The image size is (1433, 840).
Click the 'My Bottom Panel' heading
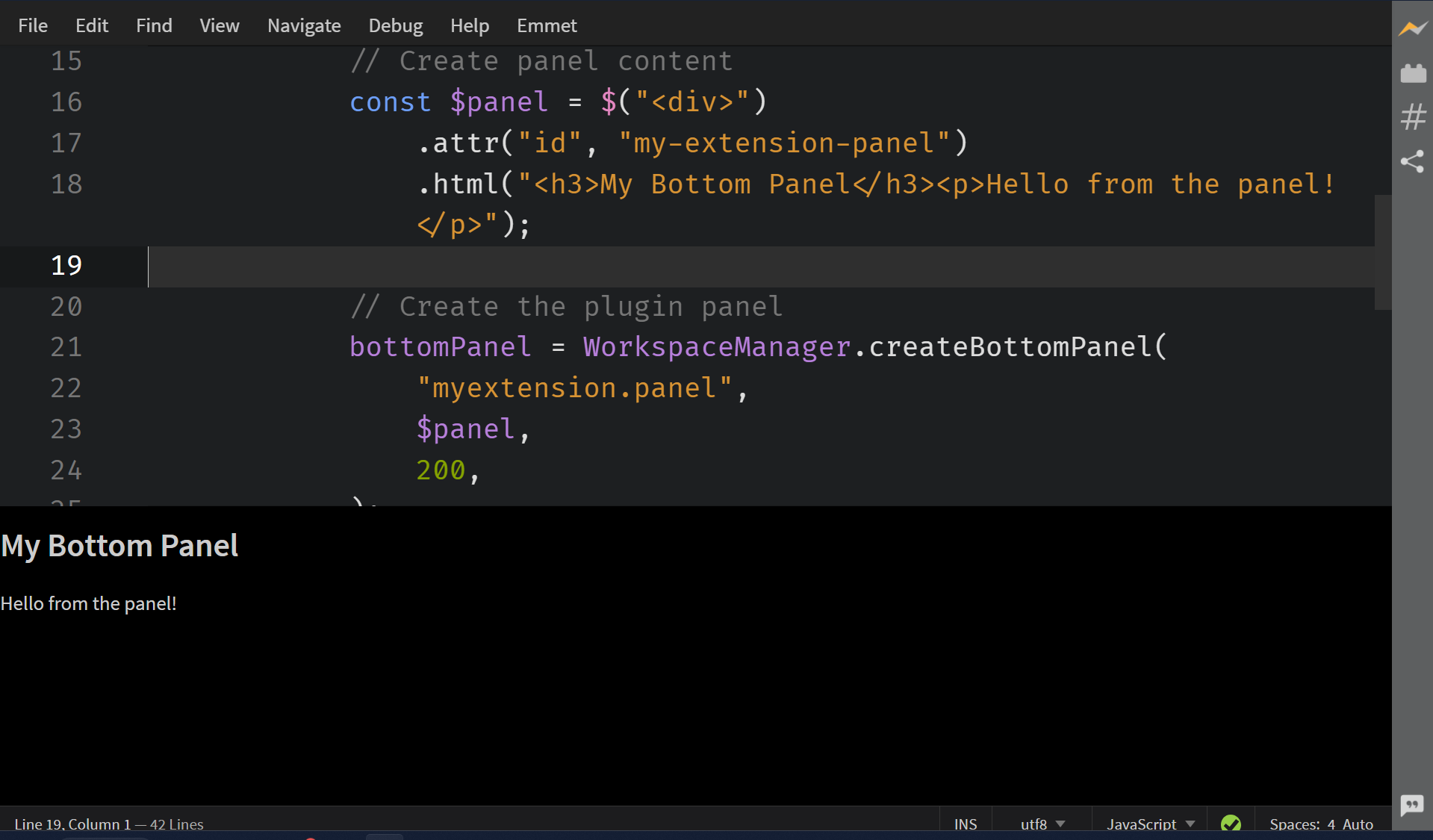(x=119, y=546)
